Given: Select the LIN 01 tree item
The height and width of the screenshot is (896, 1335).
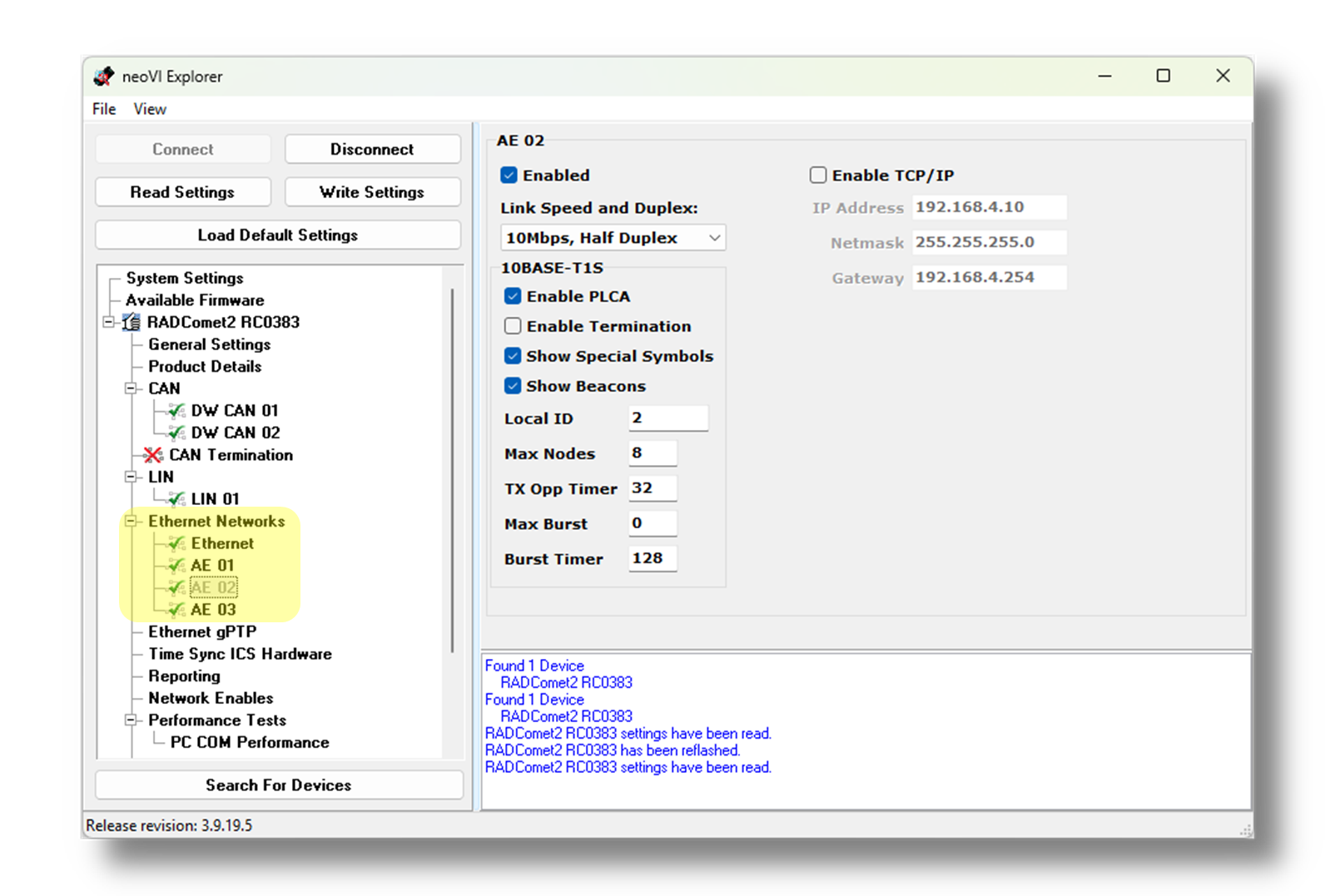Looking at the screenshot, I should click(215, 499).
